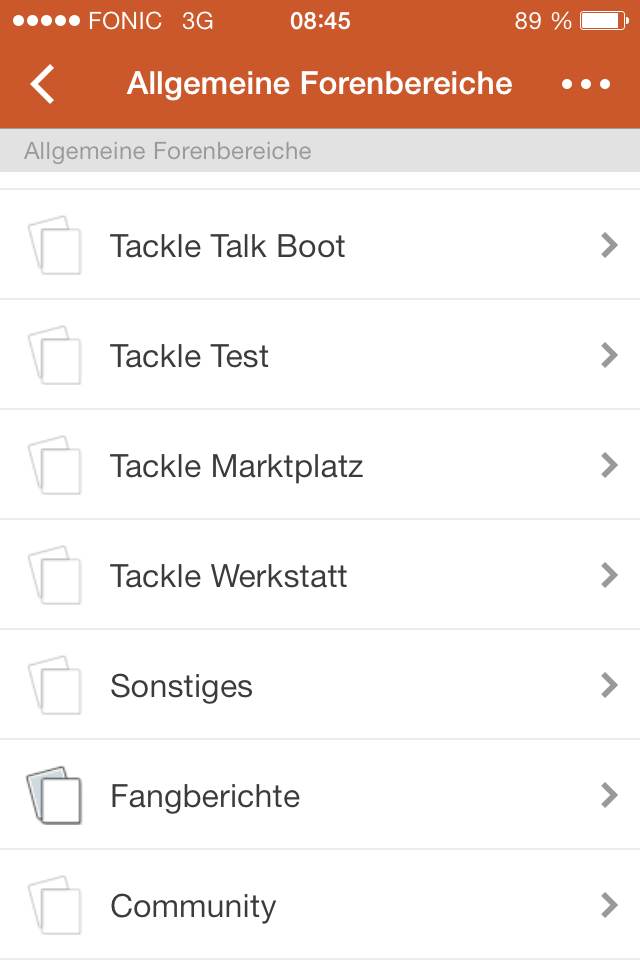Tap the back arrow in header
This screenshot has width=640, height=960.
[43, 84]
